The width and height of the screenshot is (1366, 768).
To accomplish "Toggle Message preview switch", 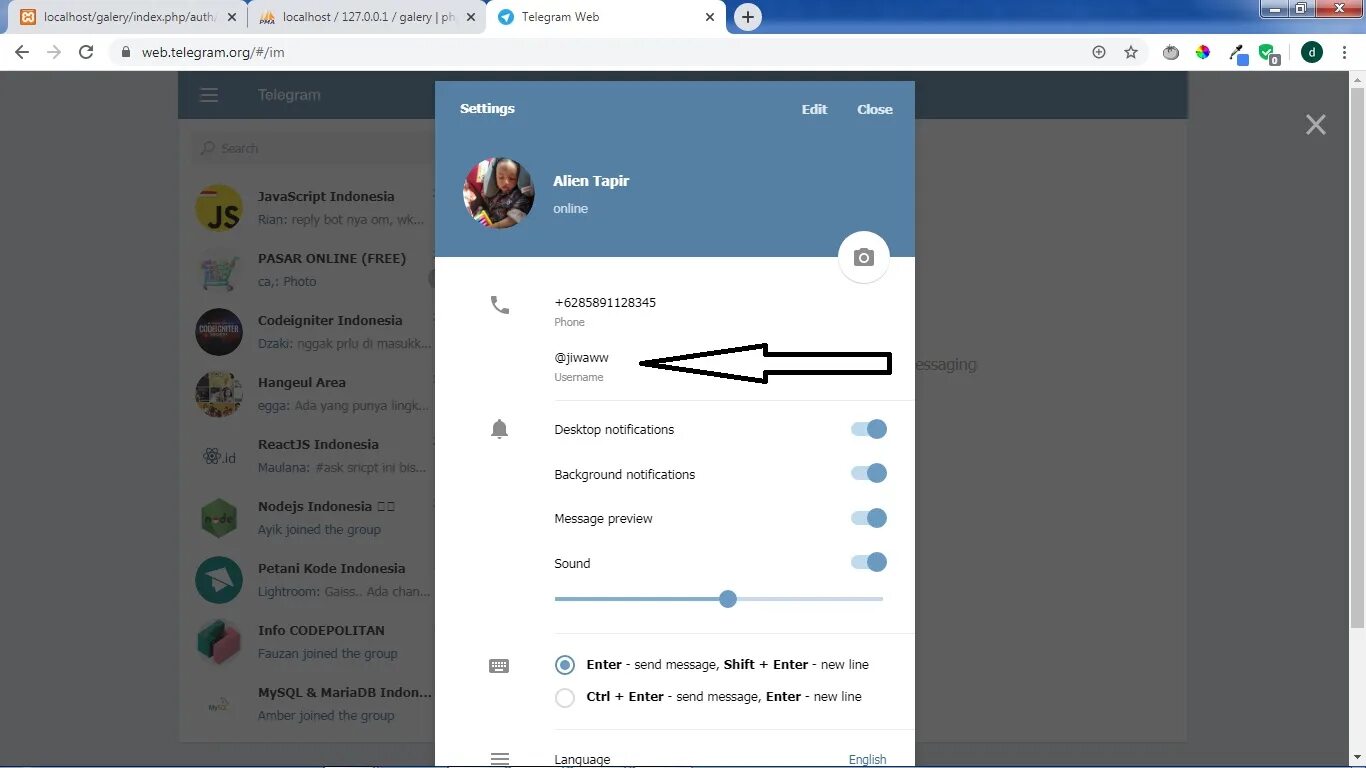I will (869, 518).
